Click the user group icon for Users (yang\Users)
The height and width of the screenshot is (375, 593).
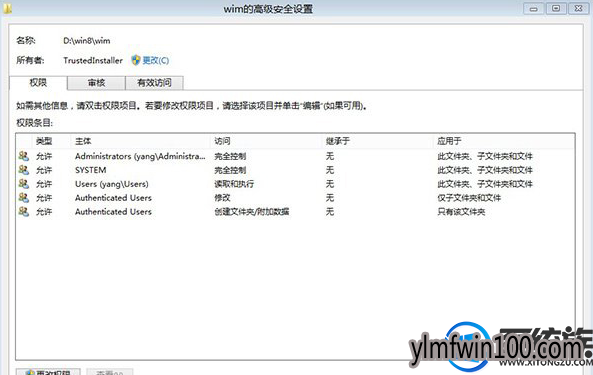pyautogui.click(x=23, y=184)
